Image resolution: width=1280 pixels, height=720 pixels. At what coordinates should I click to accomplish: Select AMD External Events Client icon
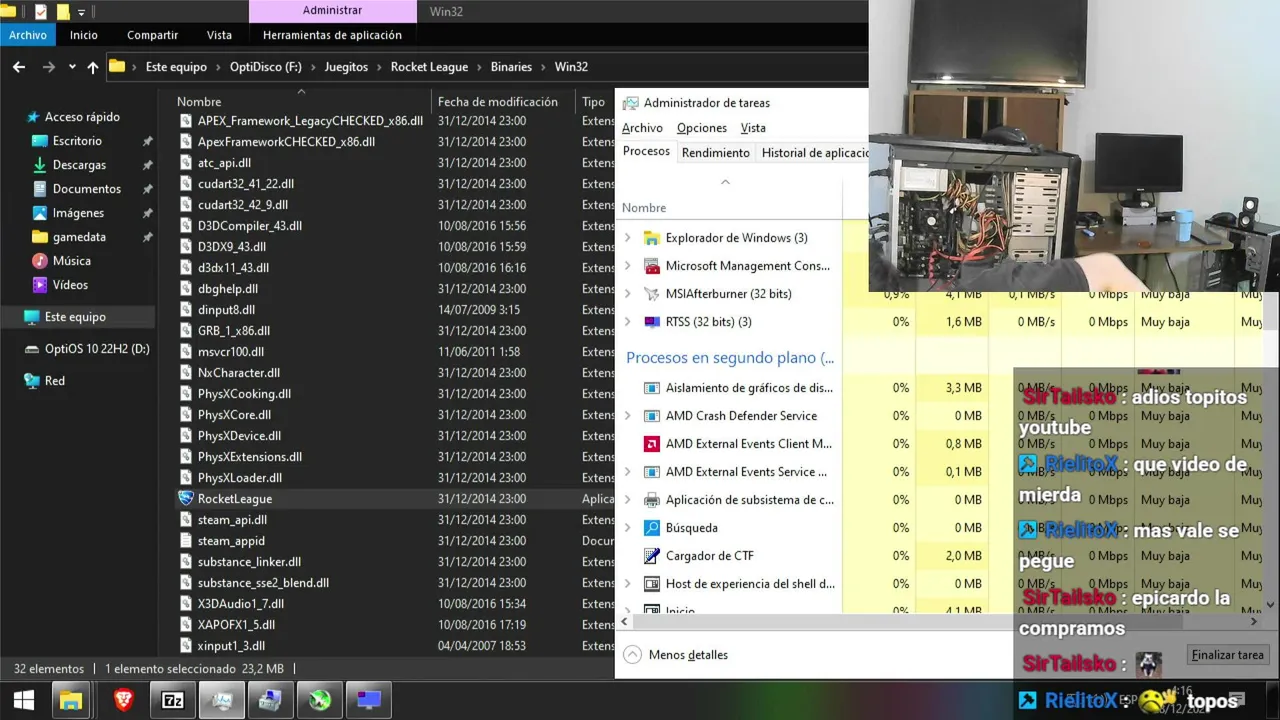coord(652,444)
